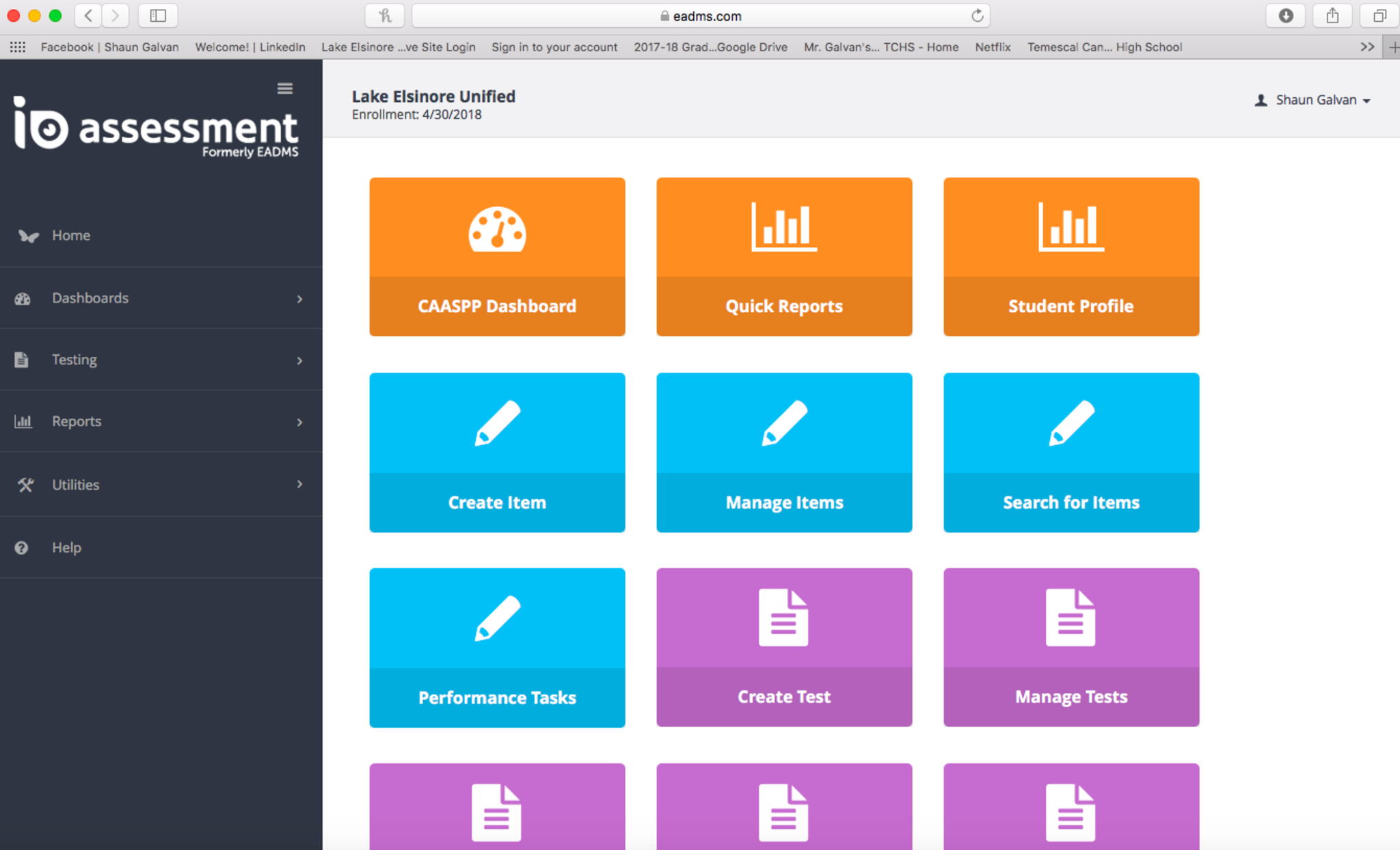1400x850 pixels.
Task: Expand the Testing sidebar section
Action: [x=161, y=360]
